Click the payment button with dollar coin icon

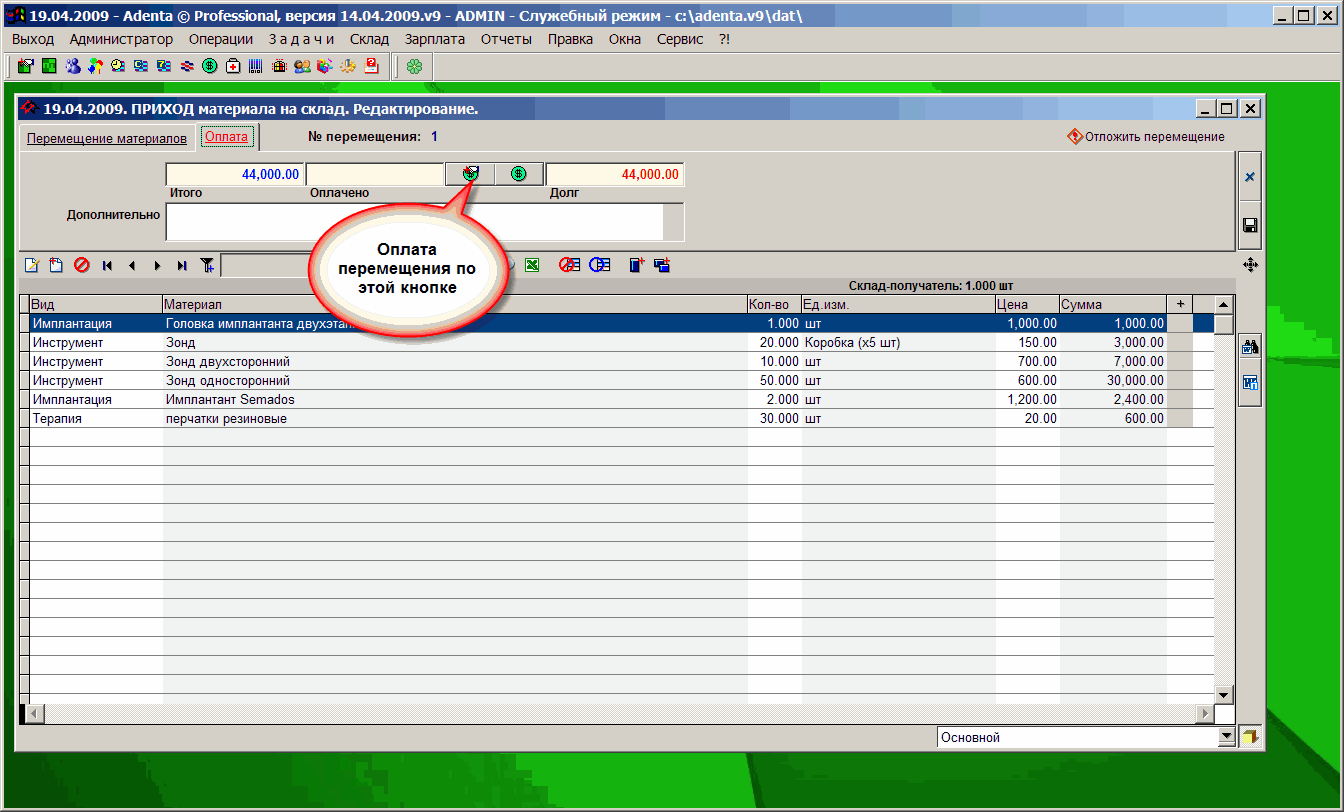point(518,174)
